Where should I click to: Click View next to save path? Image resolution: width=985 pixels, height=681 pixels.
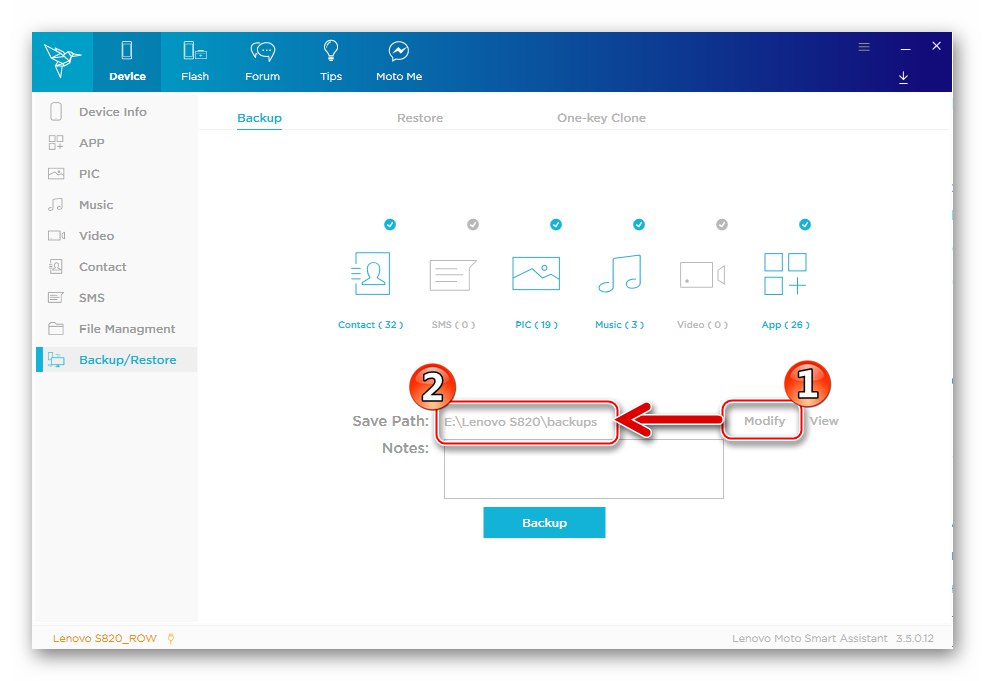[824, 421]
